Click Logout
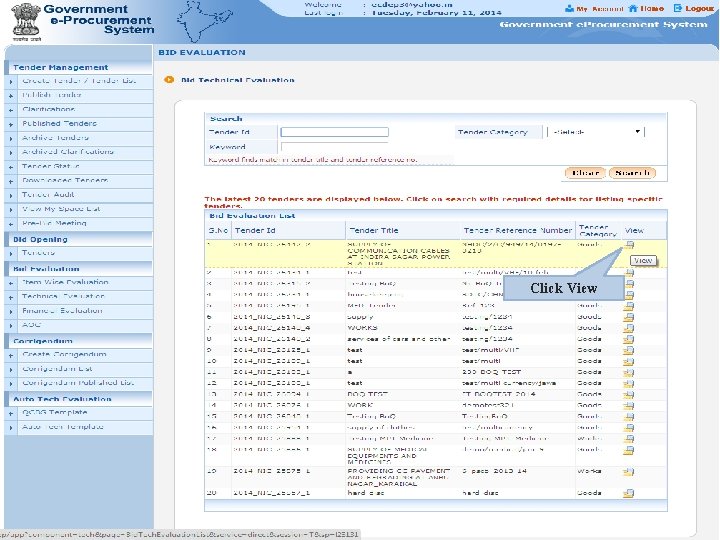Image resolution: width=720 pixels, height=540 pixels. click(x=694, y=9)
